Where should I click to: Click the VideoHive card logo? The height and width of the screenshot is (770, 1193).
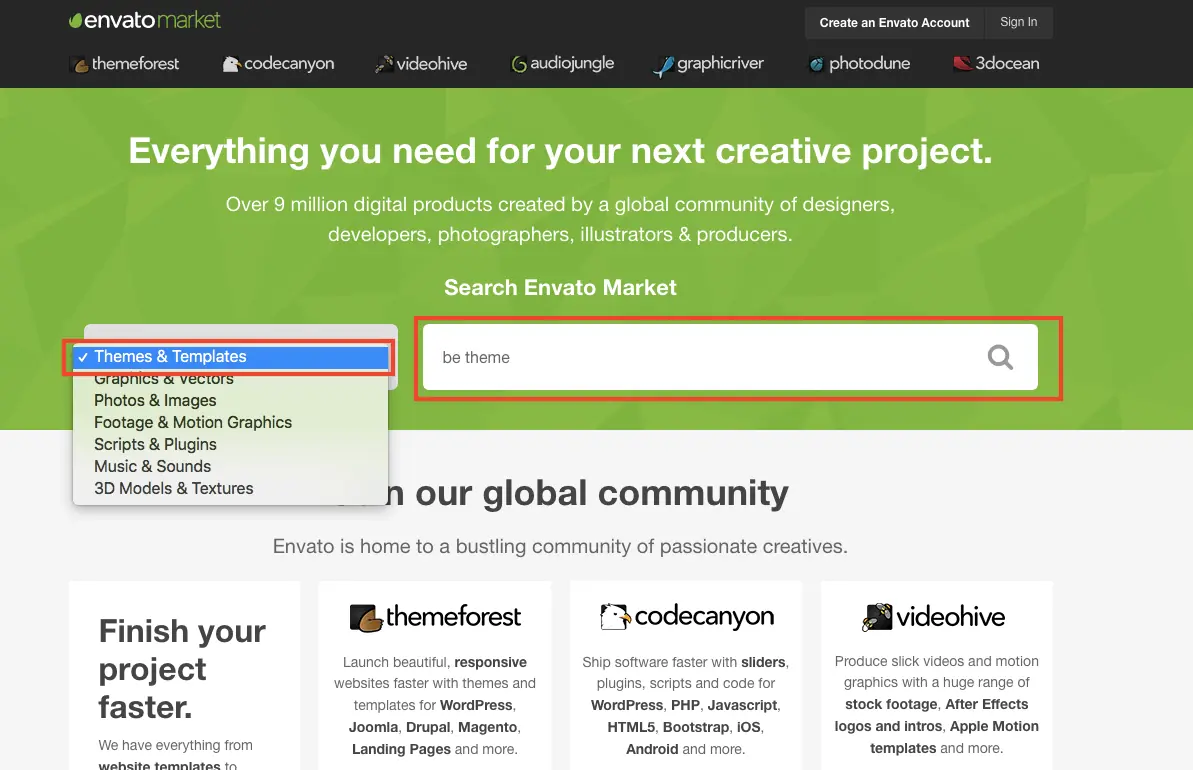tap(934, 617)
